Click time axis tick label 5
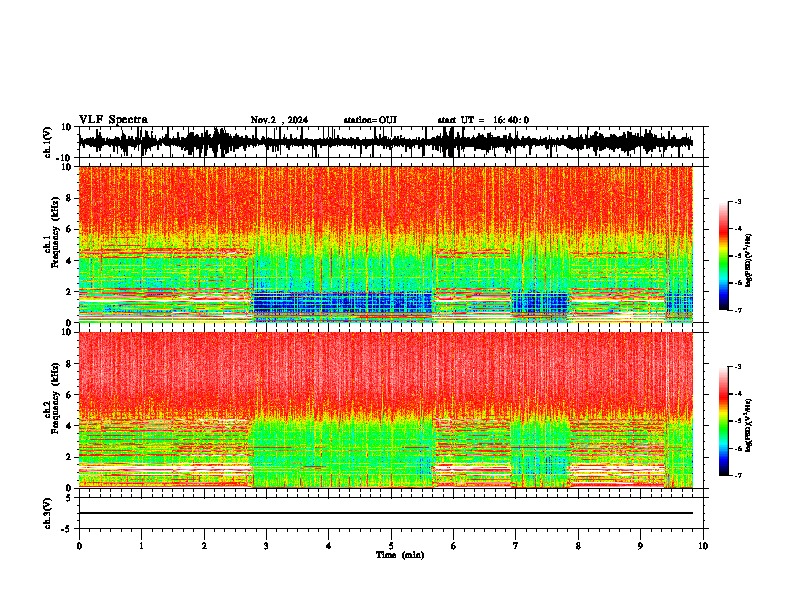Viewport: 792px width, 612px height. (391, 546)
